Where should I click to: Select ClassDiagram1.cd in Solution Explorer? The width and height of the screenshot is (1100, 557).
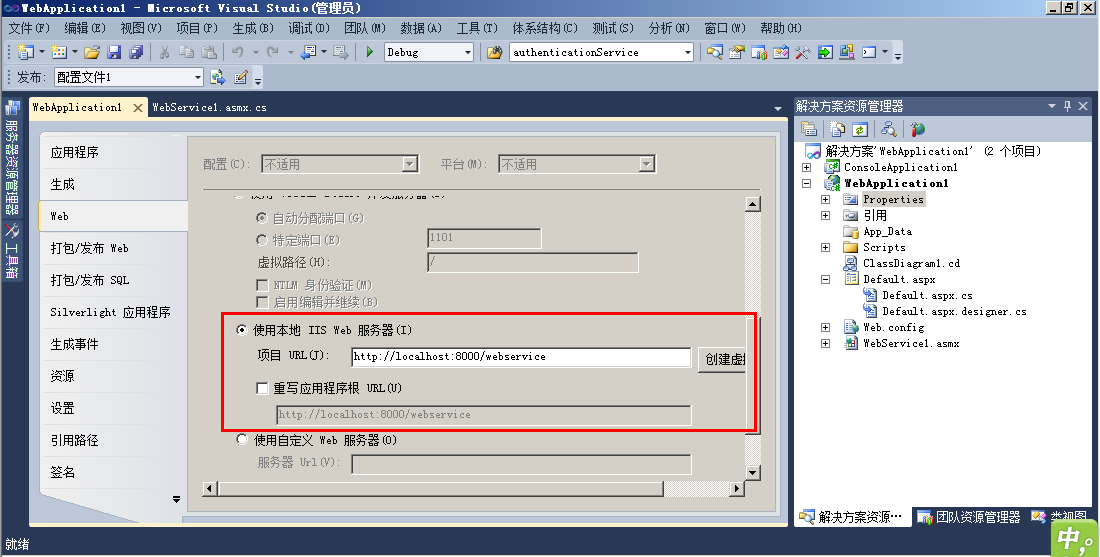pyautogui.click(x=911, y=263)
